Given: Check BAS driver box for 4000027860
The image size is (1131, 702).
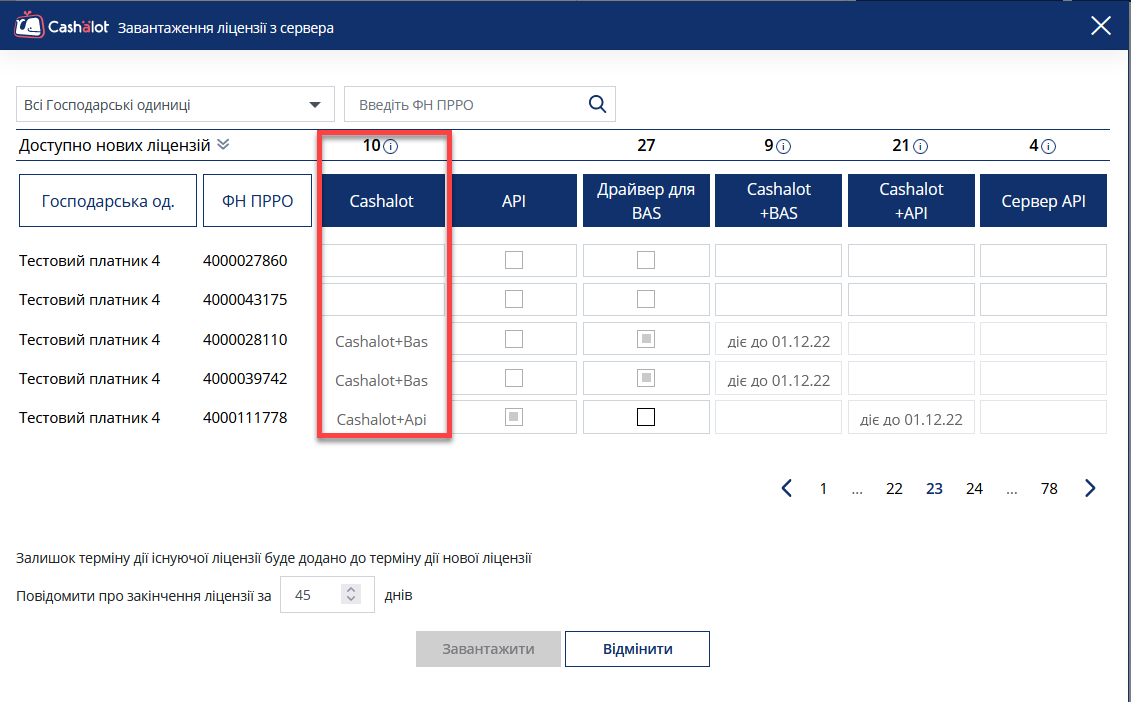Looking at the screenshot, I should coord(646,260).
